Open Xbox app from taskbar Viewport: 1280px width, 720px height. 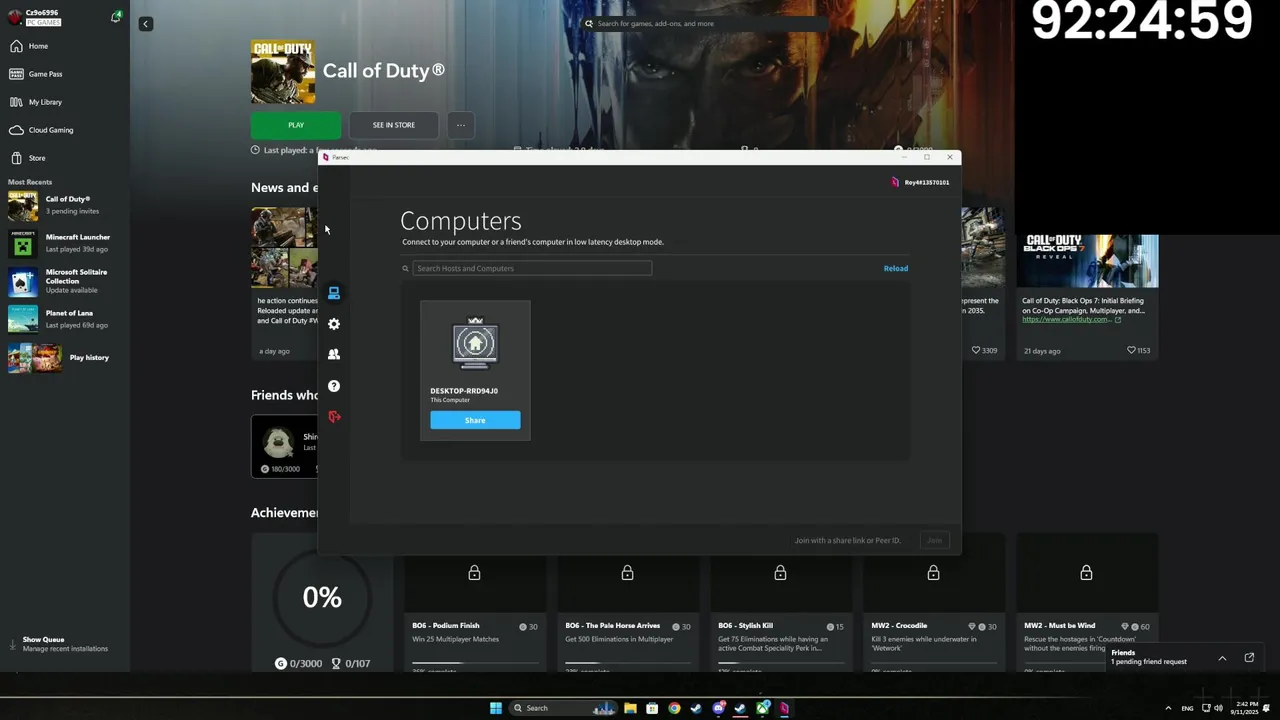coord(763,708)
